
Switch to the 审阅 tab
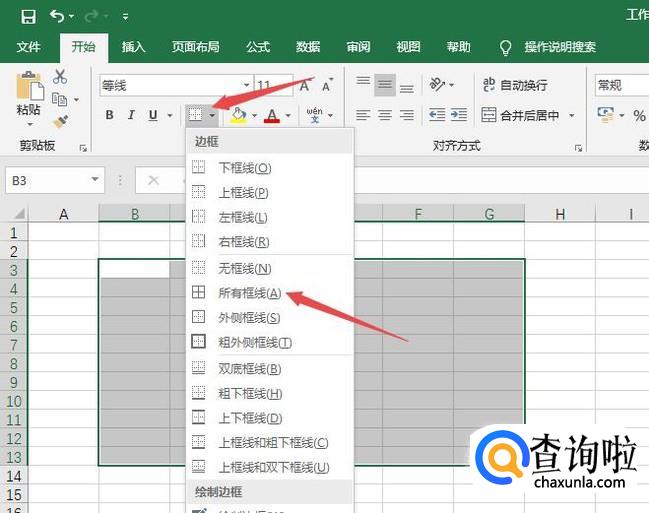pos(358,47)
